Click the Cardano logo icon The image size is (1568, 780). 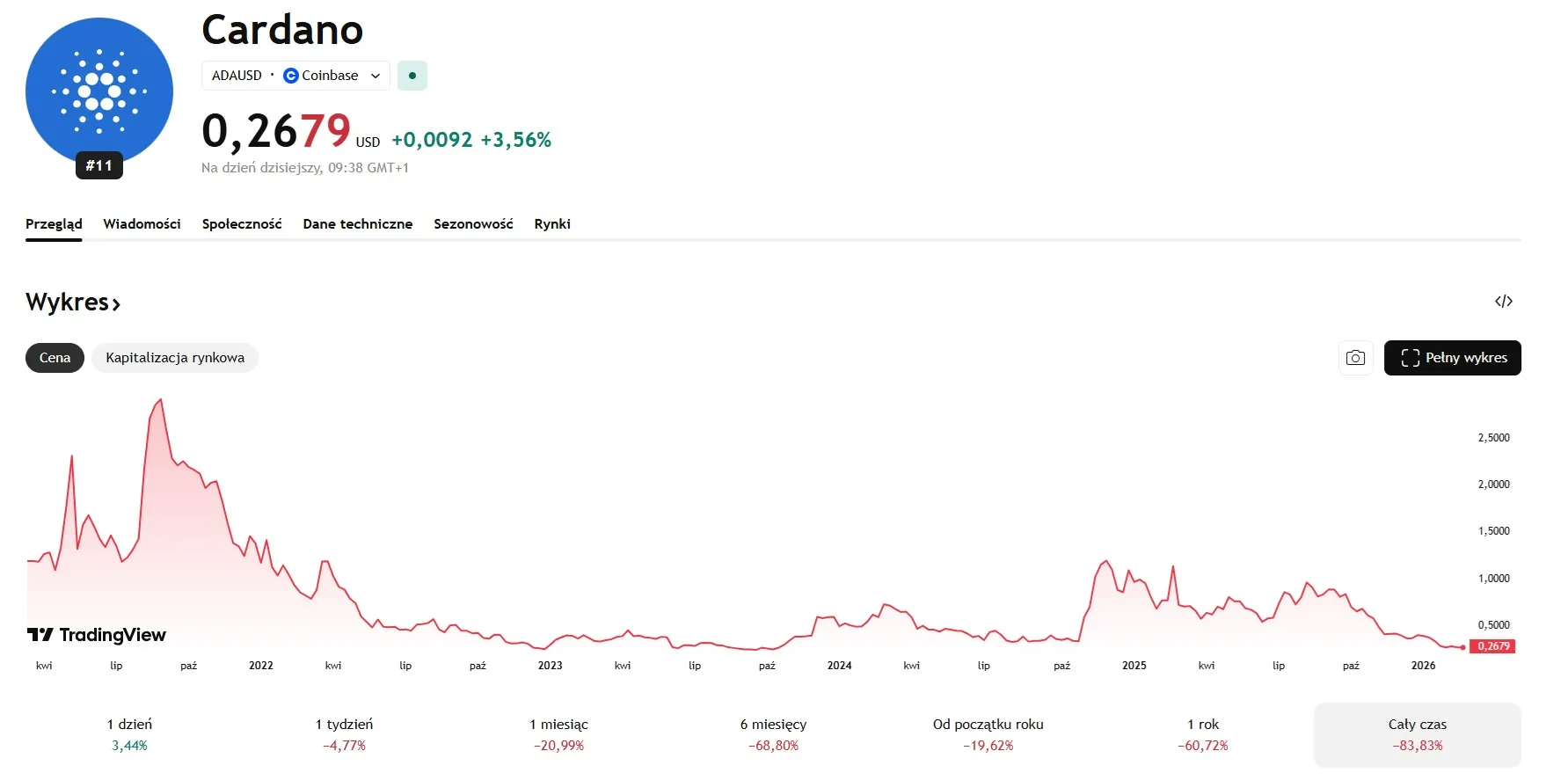tap(98, 91)
